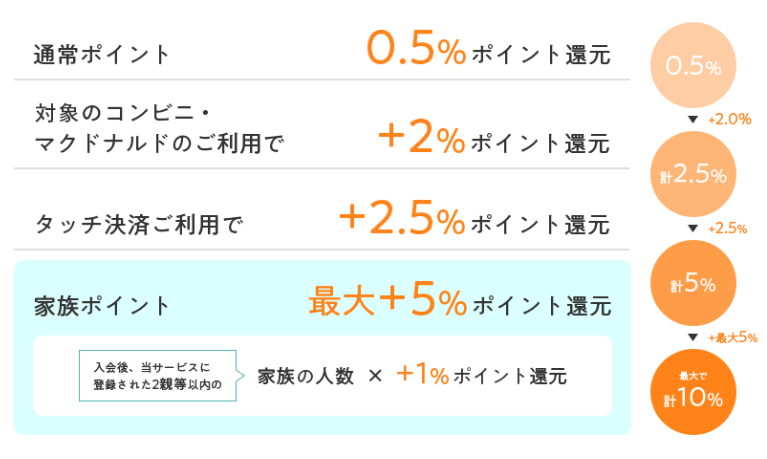Click the +1% ポイント還元 text
Image resolution: width=767 pixels, height=459 pixels.
coord(481,375)
